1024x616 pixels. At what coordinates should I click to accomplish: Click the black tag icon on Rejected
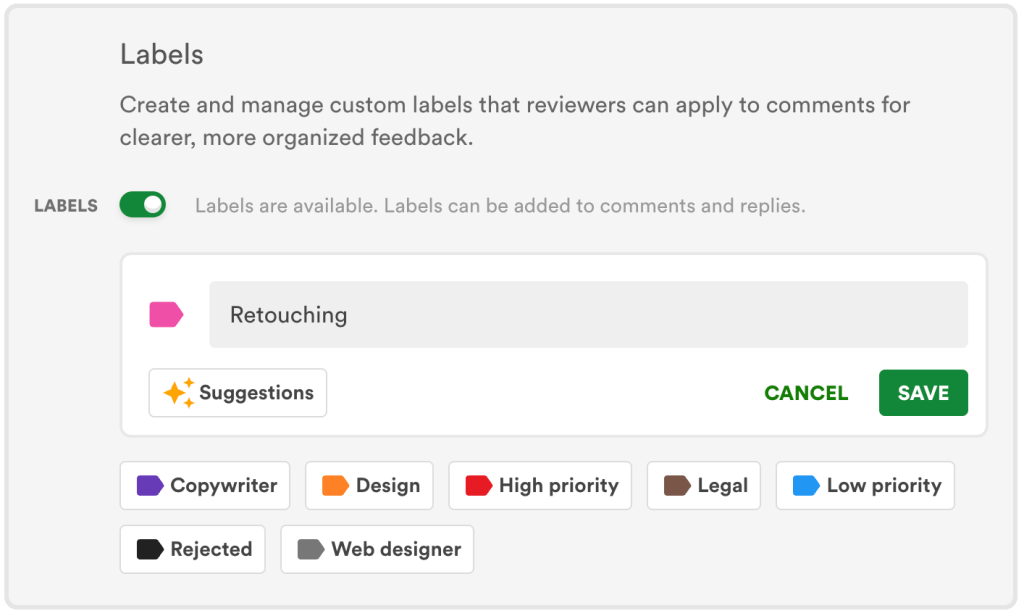click(x=150, y=549)
